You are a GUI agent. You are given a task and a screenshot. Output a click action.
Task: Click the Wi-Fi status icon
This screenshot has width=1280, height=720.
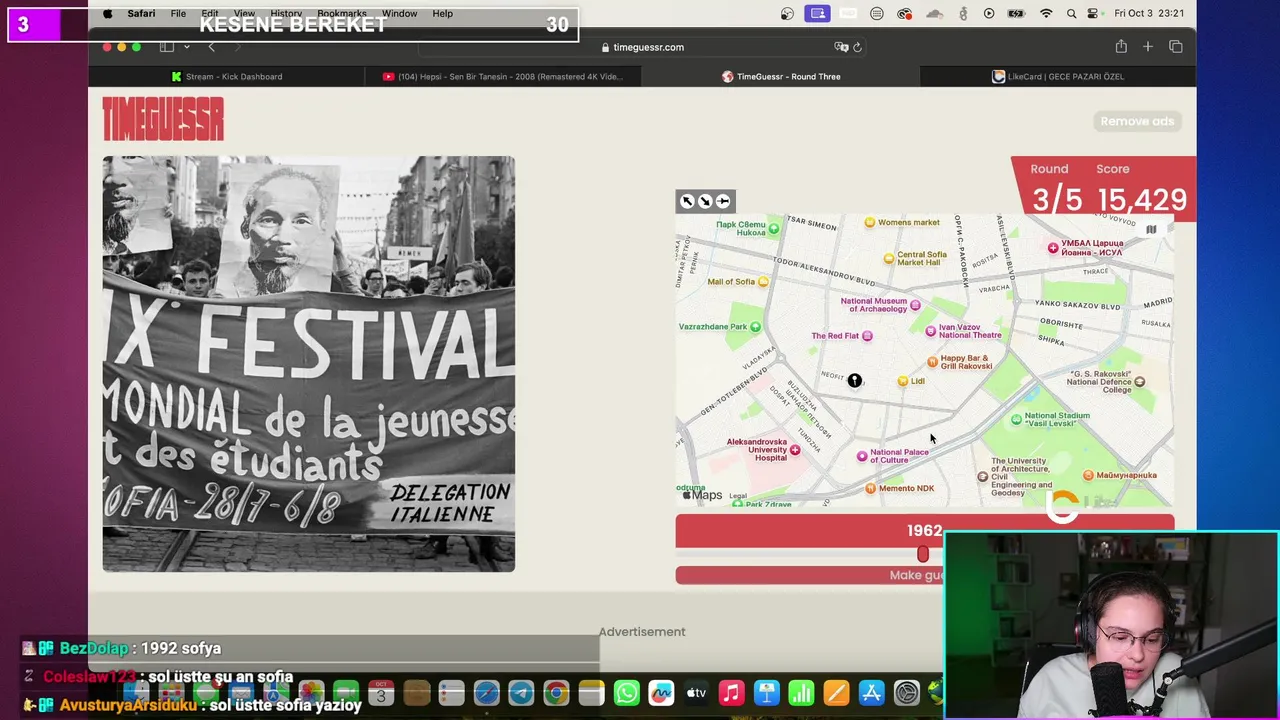1046,13
